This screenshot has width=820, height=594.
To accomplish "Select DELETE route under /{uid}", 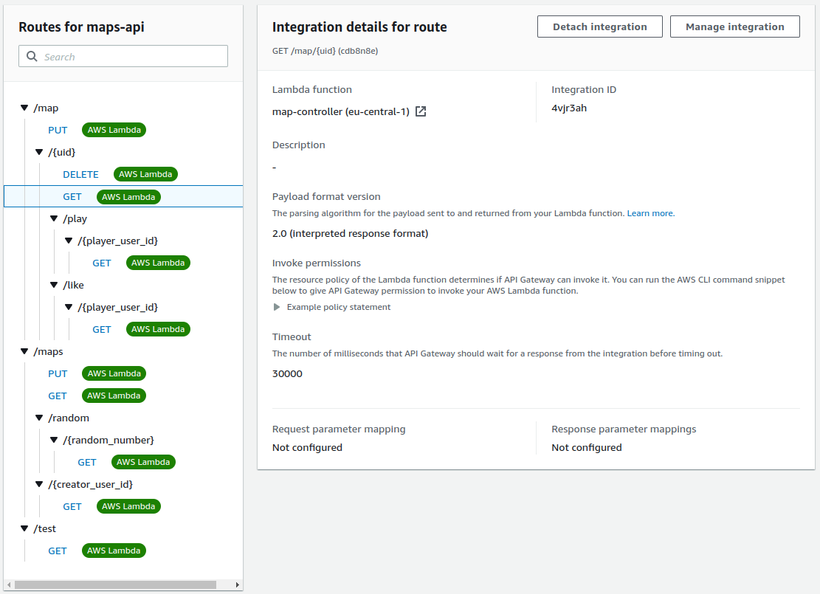I will pos(81,175).
